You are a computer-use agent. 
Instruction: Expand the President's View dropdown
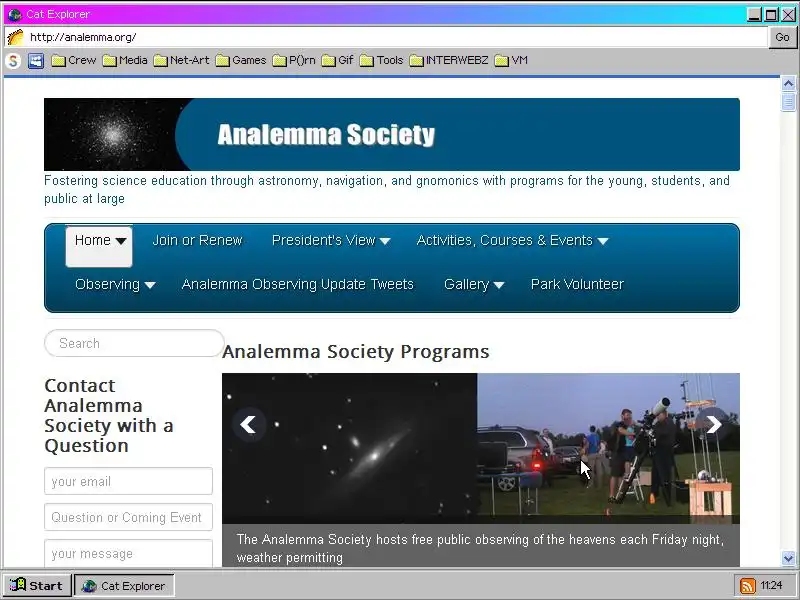tap(331, 240)
